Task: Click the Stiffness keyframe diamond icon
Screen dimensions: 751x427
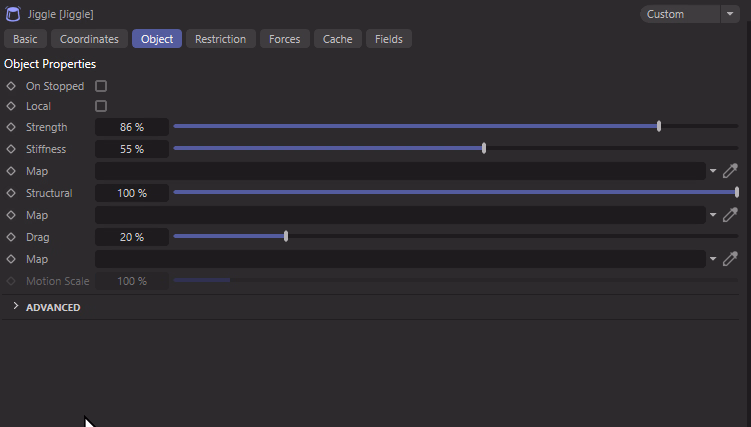Action: click(11, 149)
